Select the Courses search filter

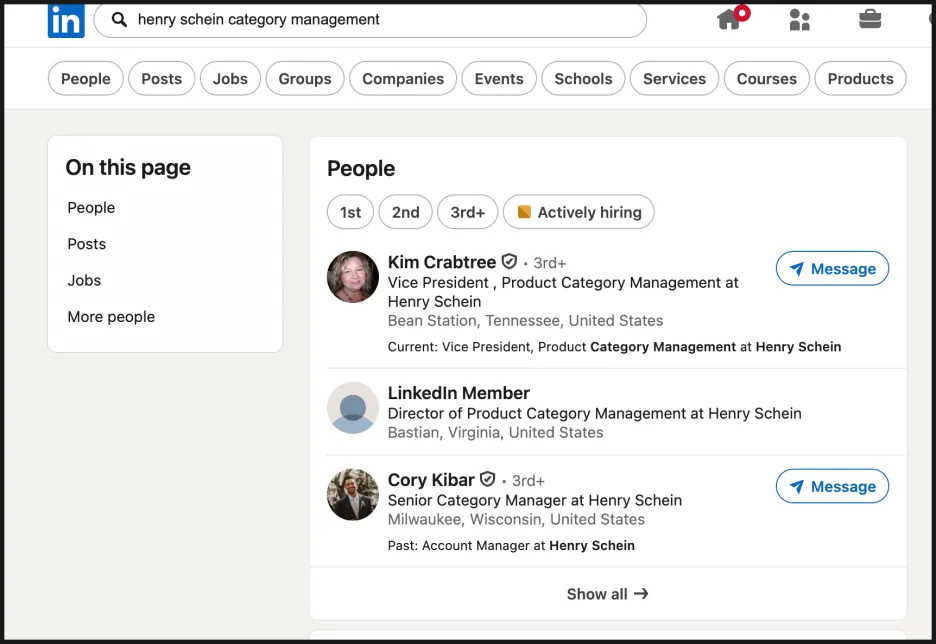(766, 78)
